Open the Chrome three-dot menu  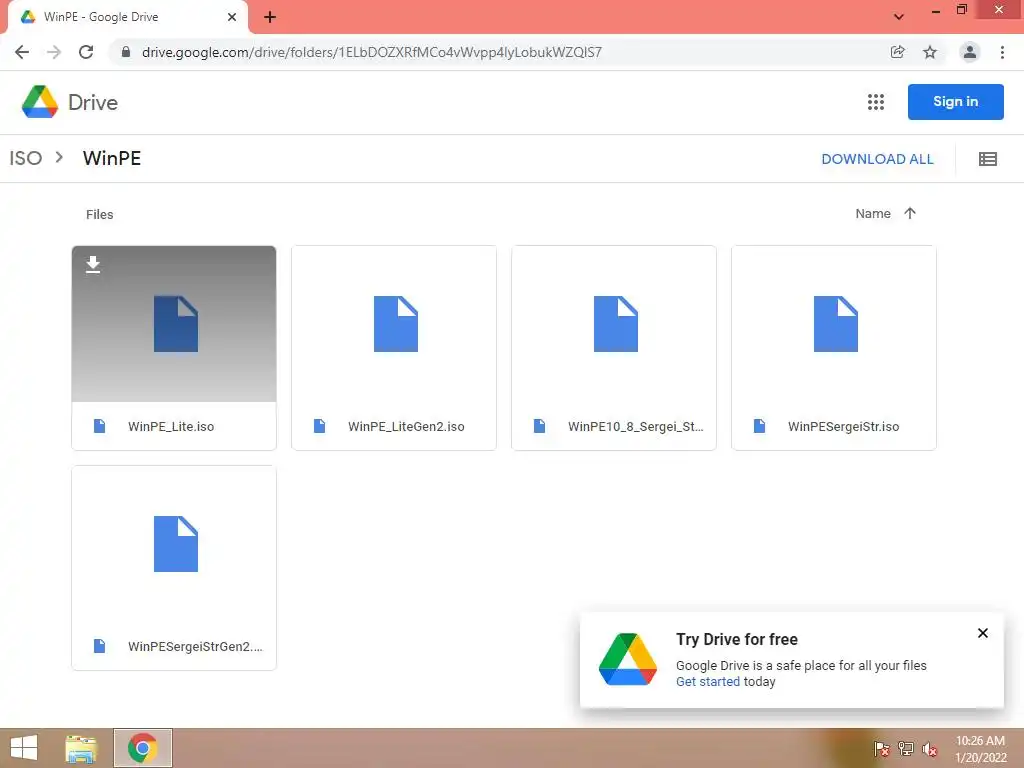coord(1002,52)
